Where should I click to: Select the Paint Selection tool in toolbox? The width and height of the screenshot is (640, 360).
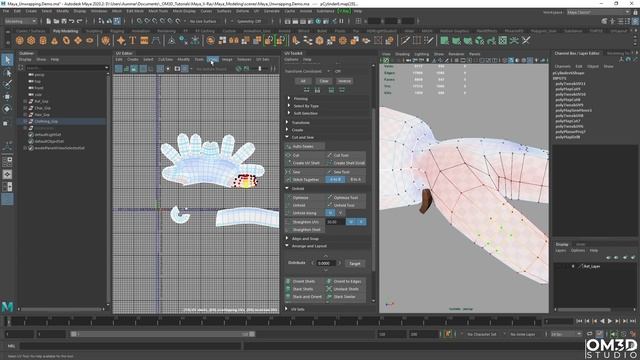(7, 84)
